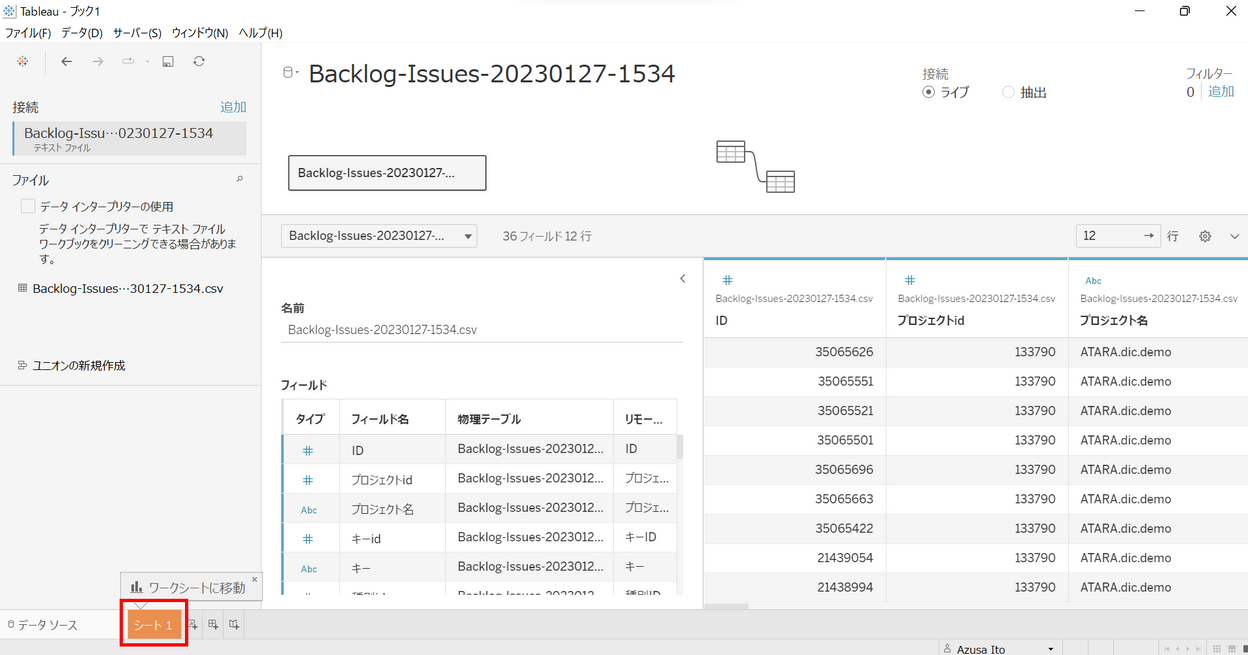Click the type icon in the キーid field row
This screenshot has height=655, width=1248.
pos(308,538)
